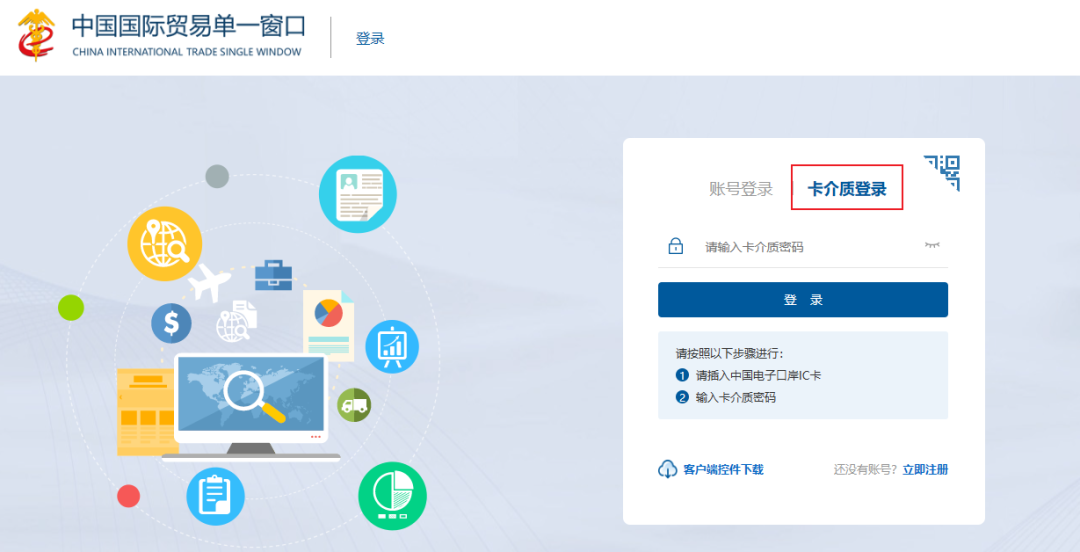1080x552 pixels.
Task: Click the China International Trade Single Window logo
Action: point(36,35)
